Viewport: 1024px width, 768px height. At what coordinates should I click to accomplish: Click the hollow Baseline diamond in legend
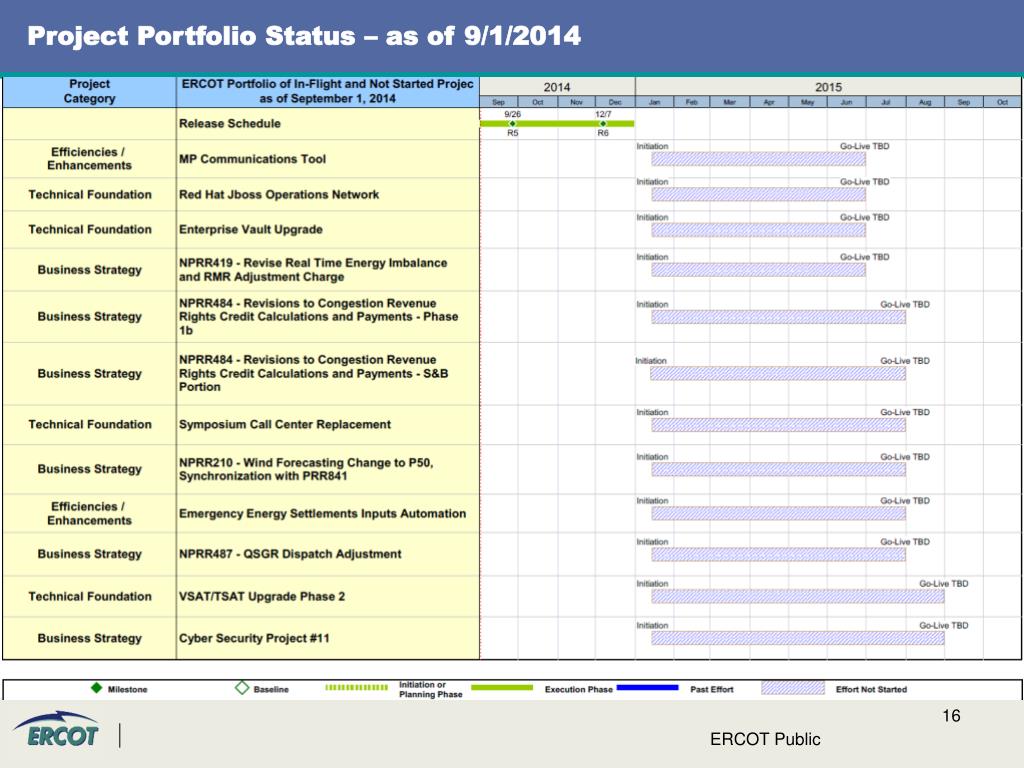click(242, 688)
